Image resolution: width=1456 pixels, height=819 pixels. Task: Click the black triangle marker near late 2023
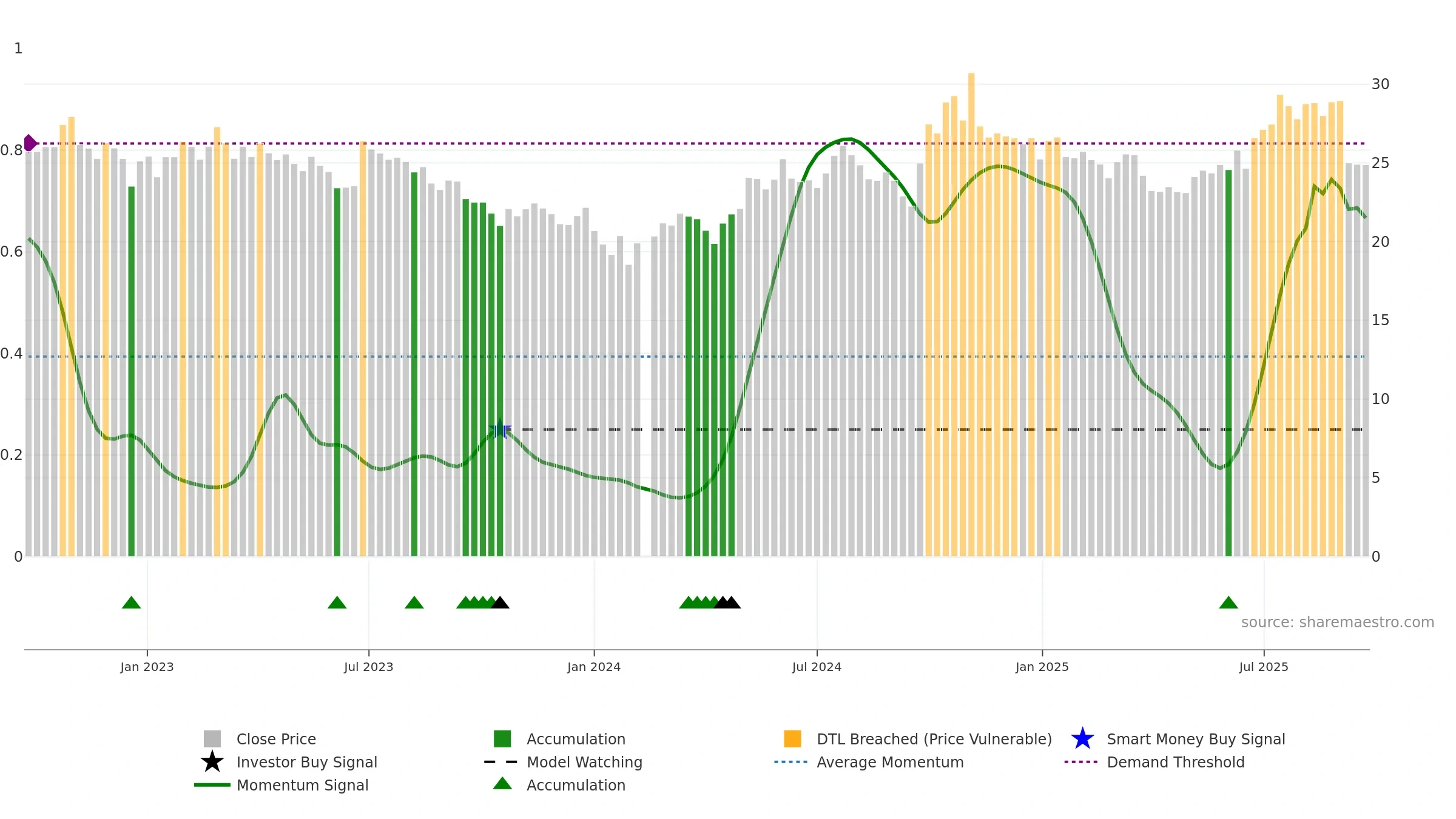(500, 602)
